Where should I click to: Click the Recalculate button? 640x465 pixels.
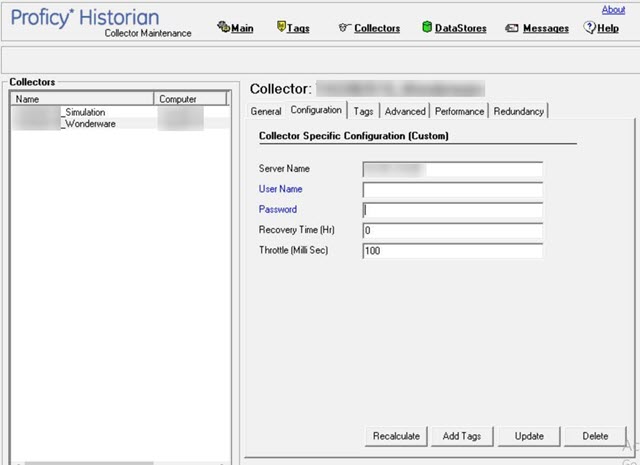point(396,436)
